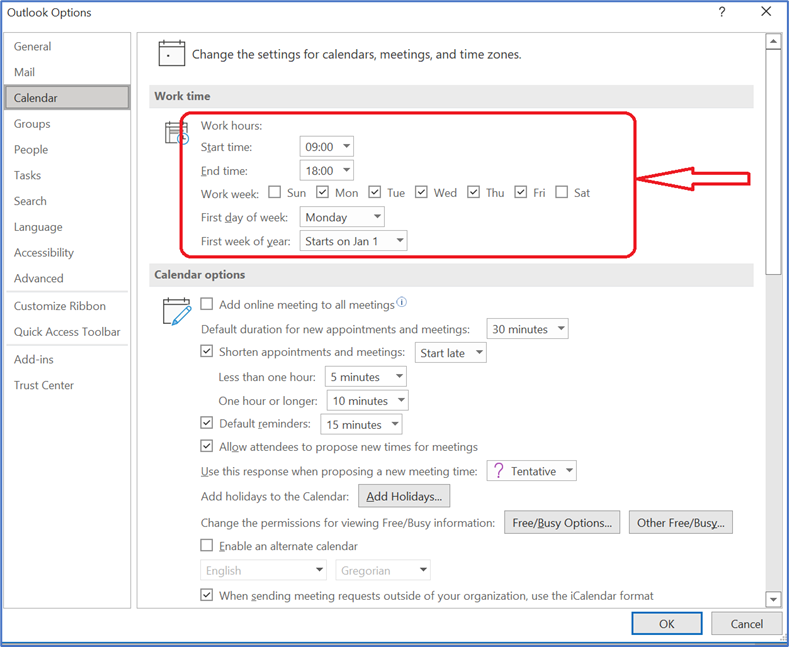This screenshot has height=647, width=789.
Task: Uncheck the Mon work week checkbox
Action: [x=323, y=192]
